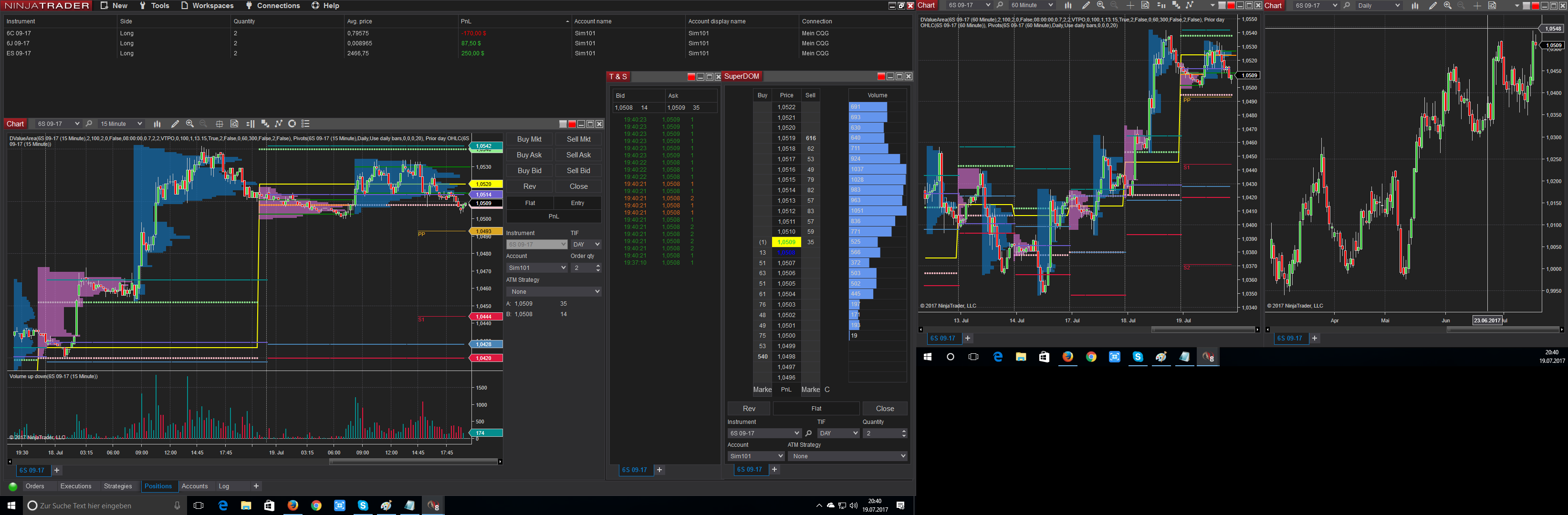Screen dimensions: 1568x515
Task: Open properties list icon on 15 Minute chart
Action: (x=305, y=124)
